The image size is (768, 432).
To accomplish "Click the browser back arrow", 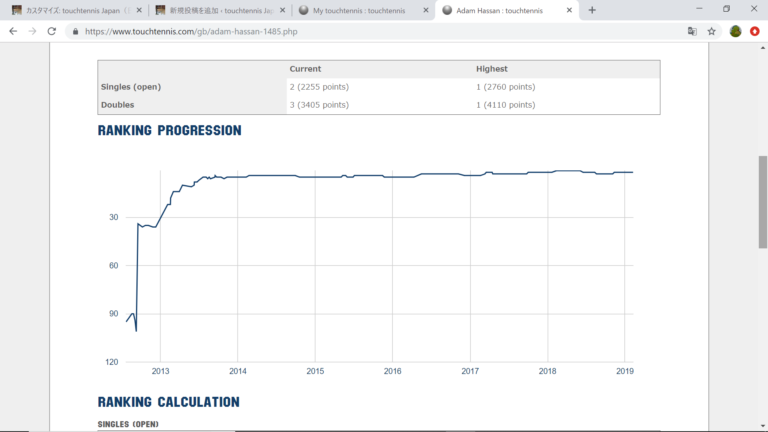I will pyautogui.click(x=13, y=31).
